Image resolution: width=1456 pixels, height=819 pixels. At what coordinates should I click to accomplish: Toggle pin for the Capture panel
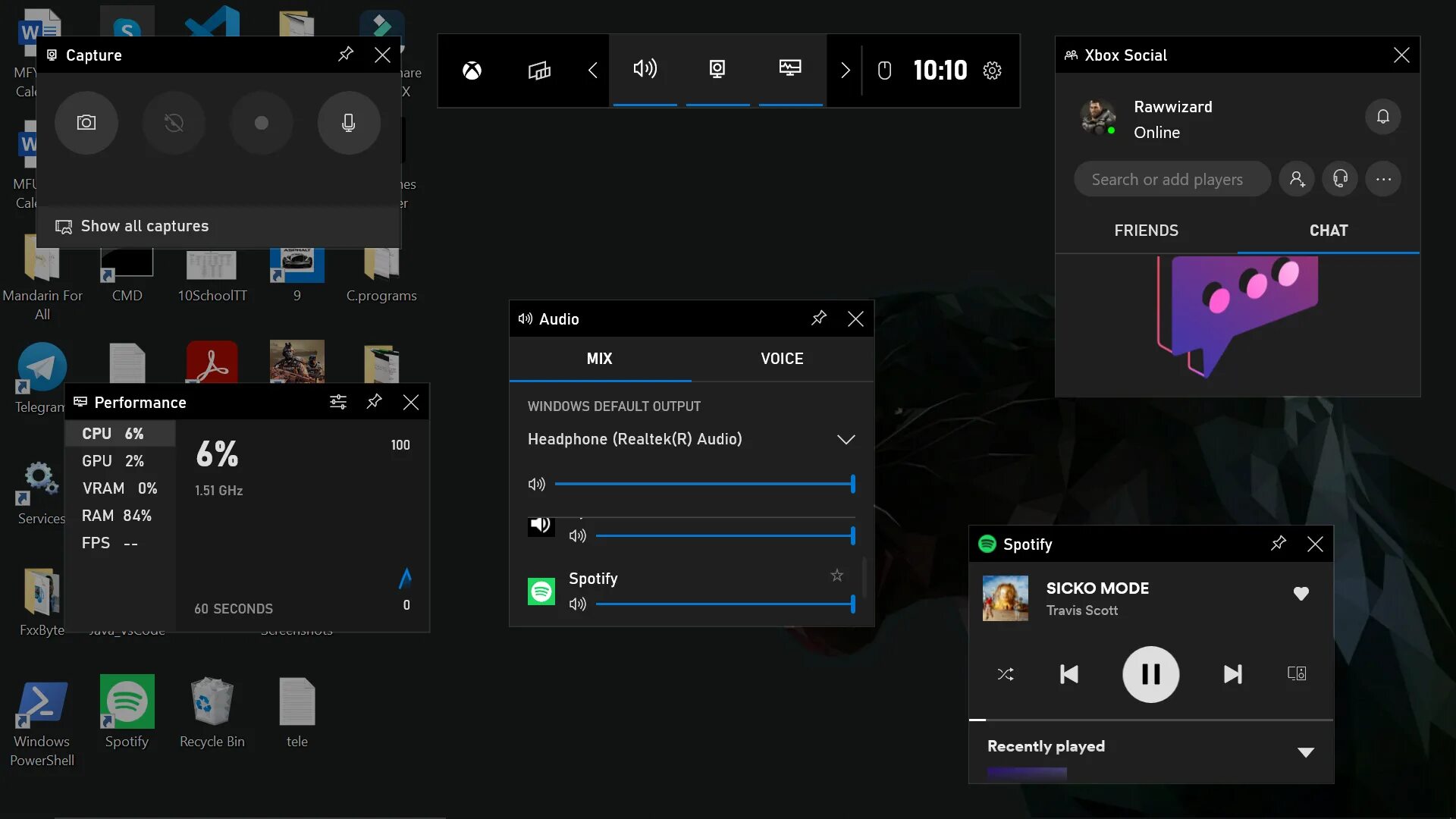(x=346, y=54)
